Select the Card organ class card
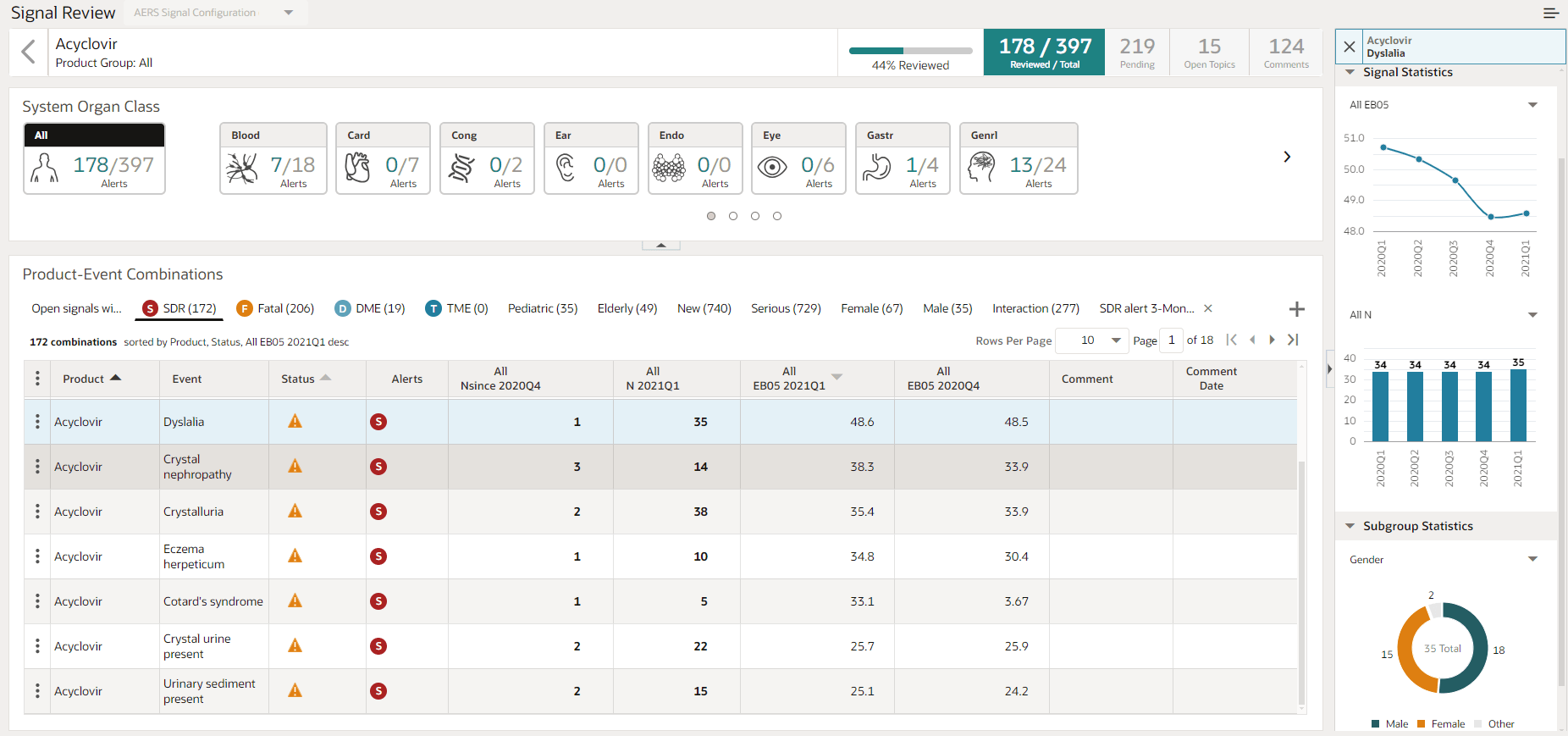 point(383,158)
